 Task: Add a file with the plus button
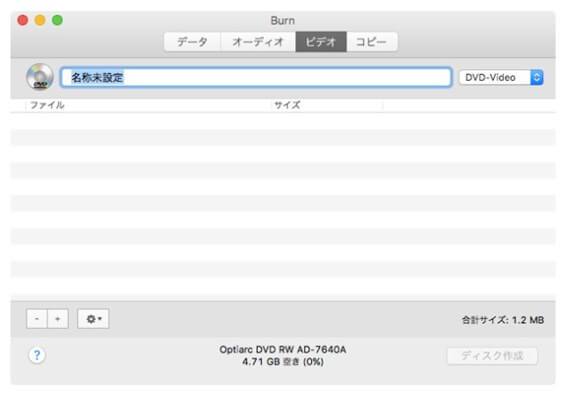[58, 319]
